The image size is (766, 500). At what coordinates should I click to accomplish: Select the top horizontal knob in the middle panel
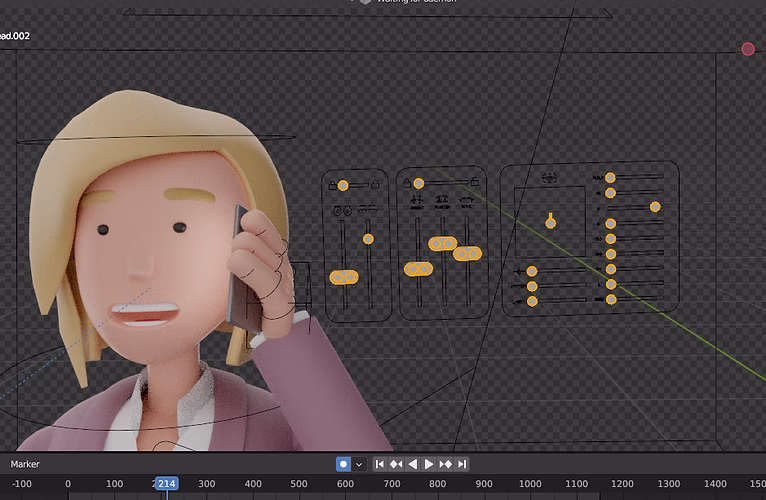[419, 183]
